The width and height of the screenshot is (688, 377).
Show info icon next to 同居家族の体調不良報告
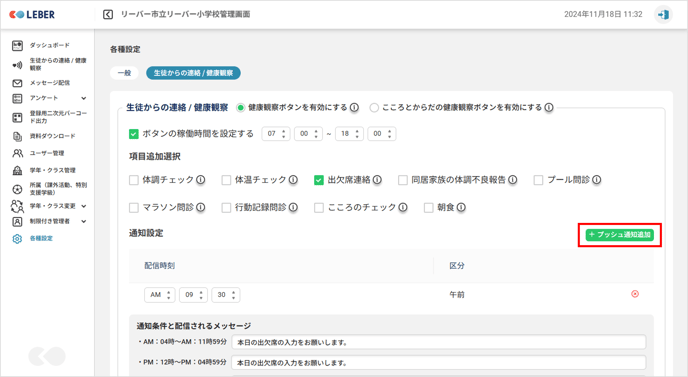pyautogui.click(x=512, y=180)
